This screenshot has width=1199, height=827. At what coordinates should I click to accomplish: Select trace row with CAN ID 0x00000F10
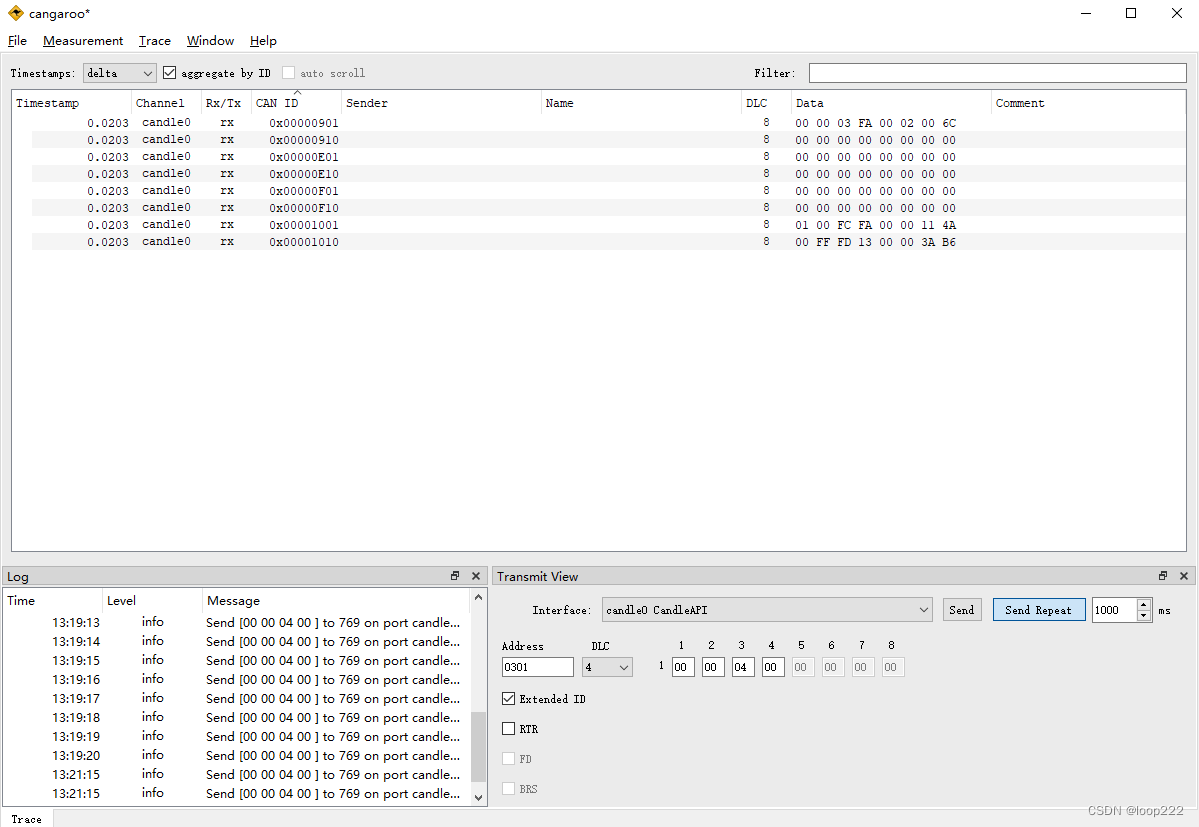point(609,208)
